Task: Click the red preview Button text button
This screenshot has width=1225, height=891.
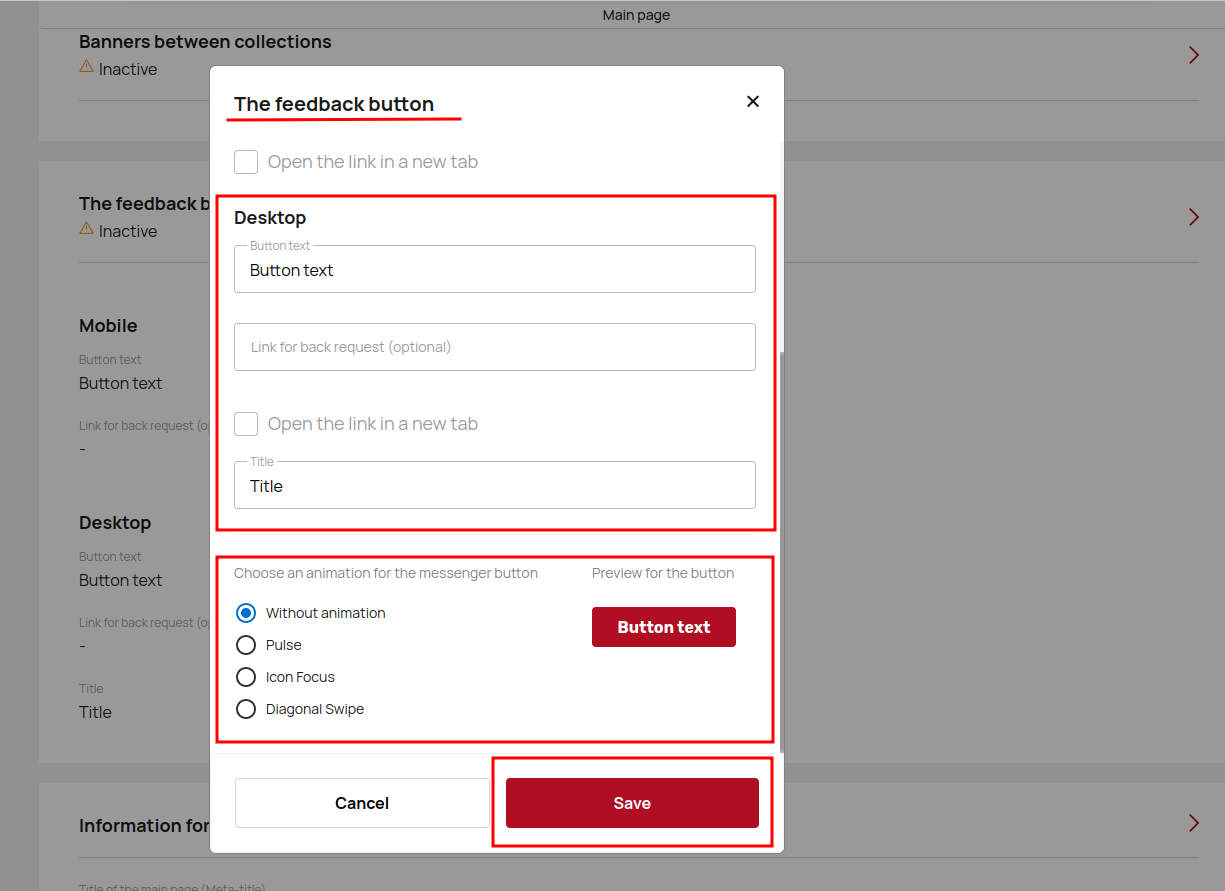Action: coord(663,627)
